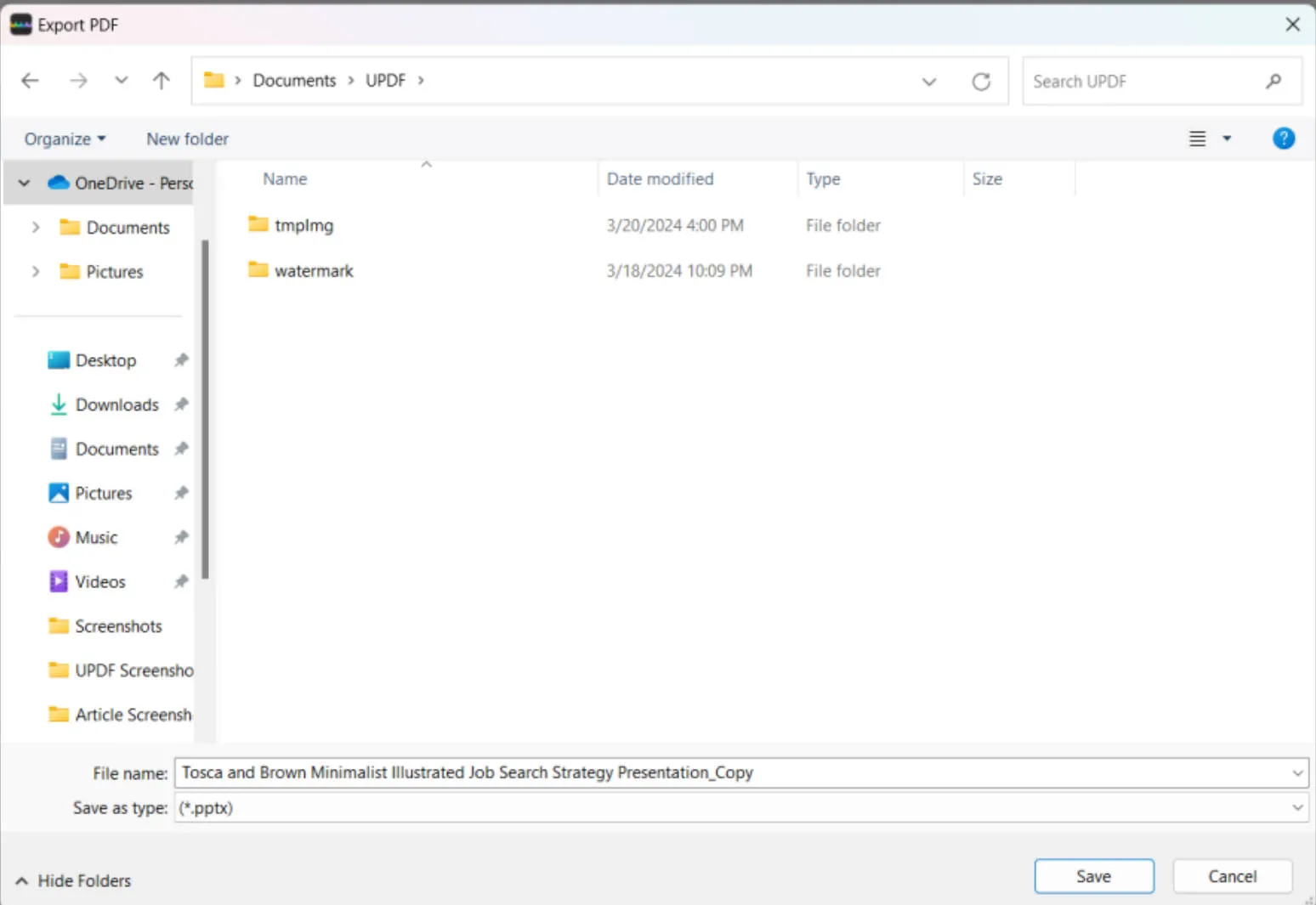Expand the OneDrive Documents folder
This screenshot has width=1316, height=905.
36,227
